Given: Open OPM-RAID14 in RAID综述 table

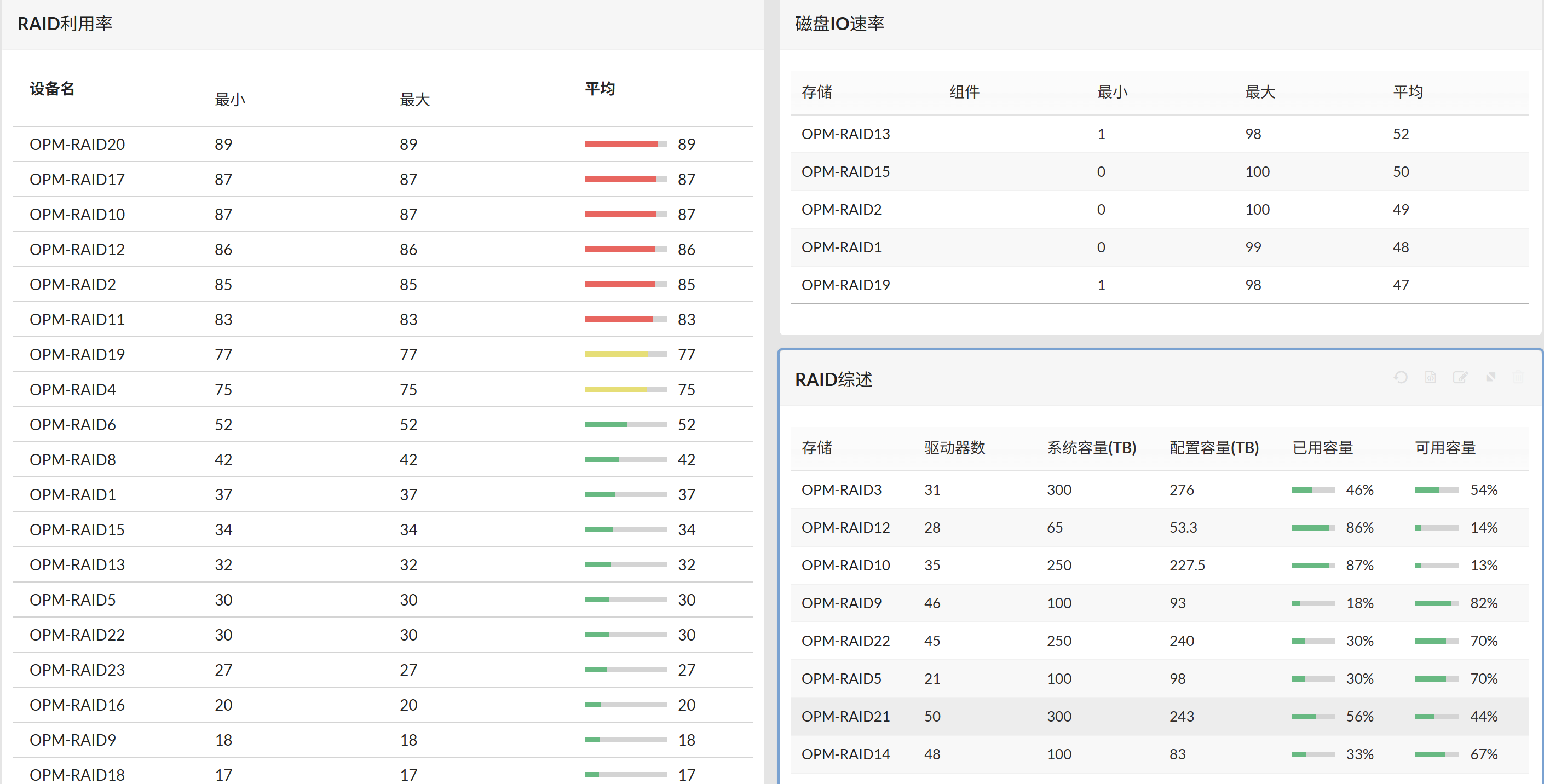Looking at the screenshot, I should [845, 754].
